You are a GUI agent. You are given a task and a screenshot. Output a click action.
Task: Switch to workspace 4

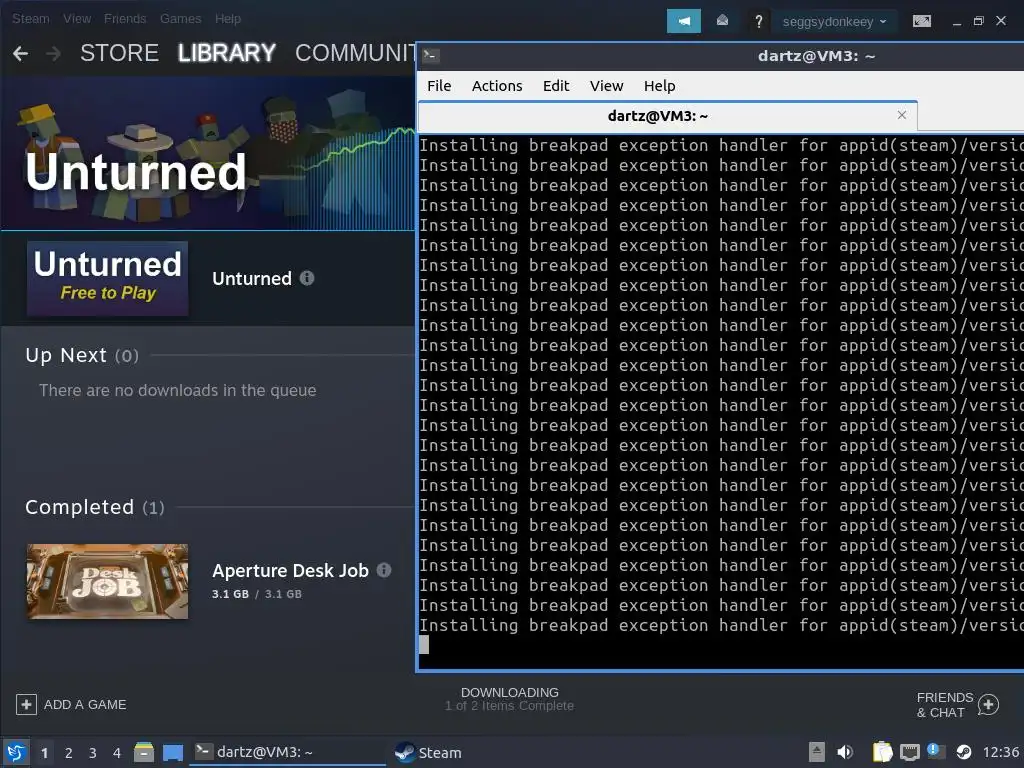(117, 753)
